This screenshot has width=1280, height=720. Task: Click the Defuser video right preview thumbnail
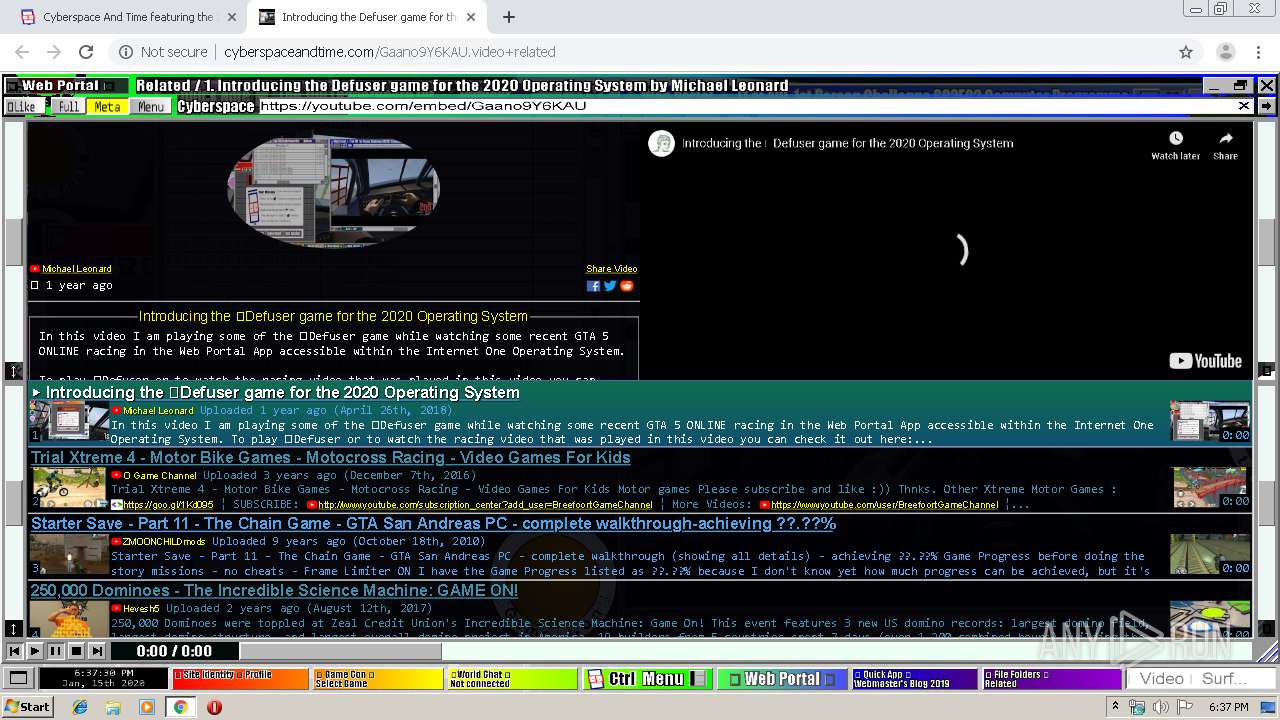pos(1210,421)
